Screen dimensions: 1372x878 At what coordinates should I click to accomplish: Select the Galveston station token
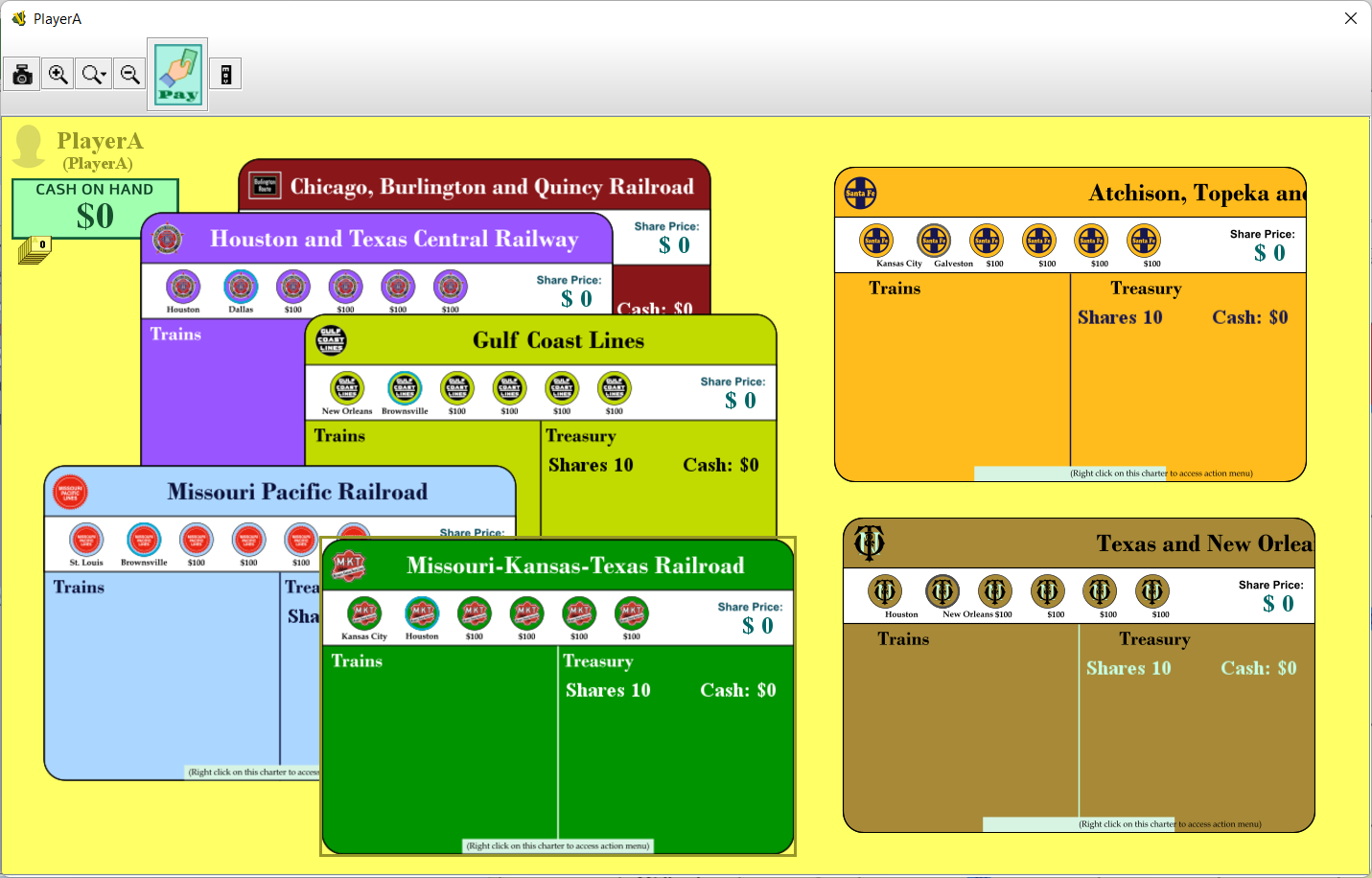934,241
